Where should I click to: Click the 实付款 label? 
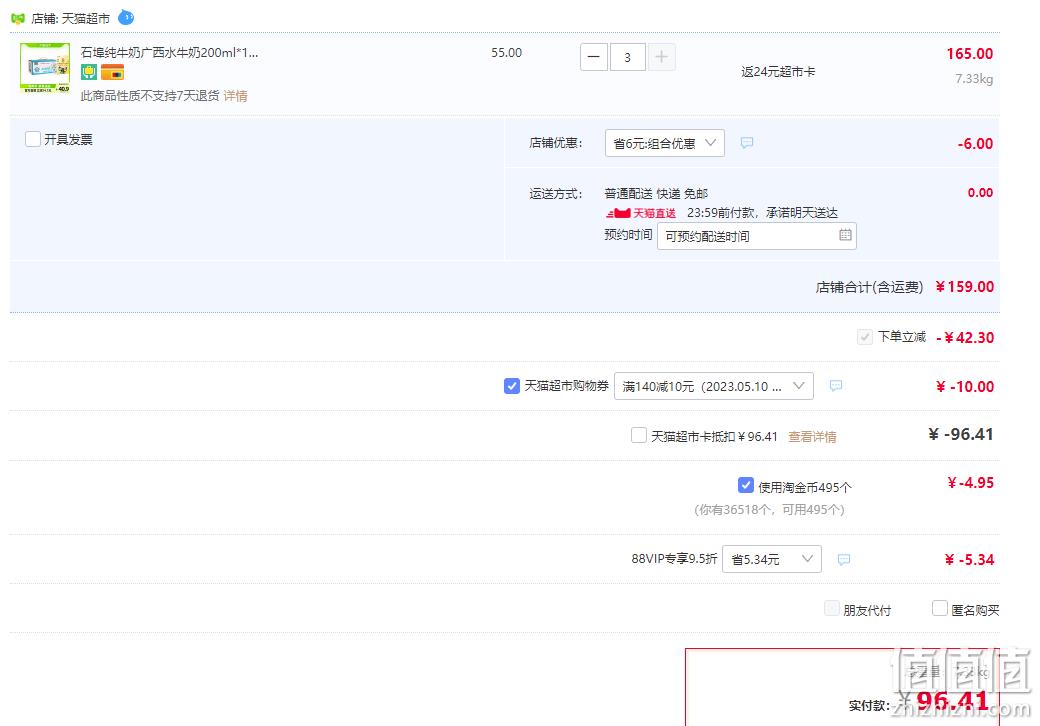click(x=869, y=705)
